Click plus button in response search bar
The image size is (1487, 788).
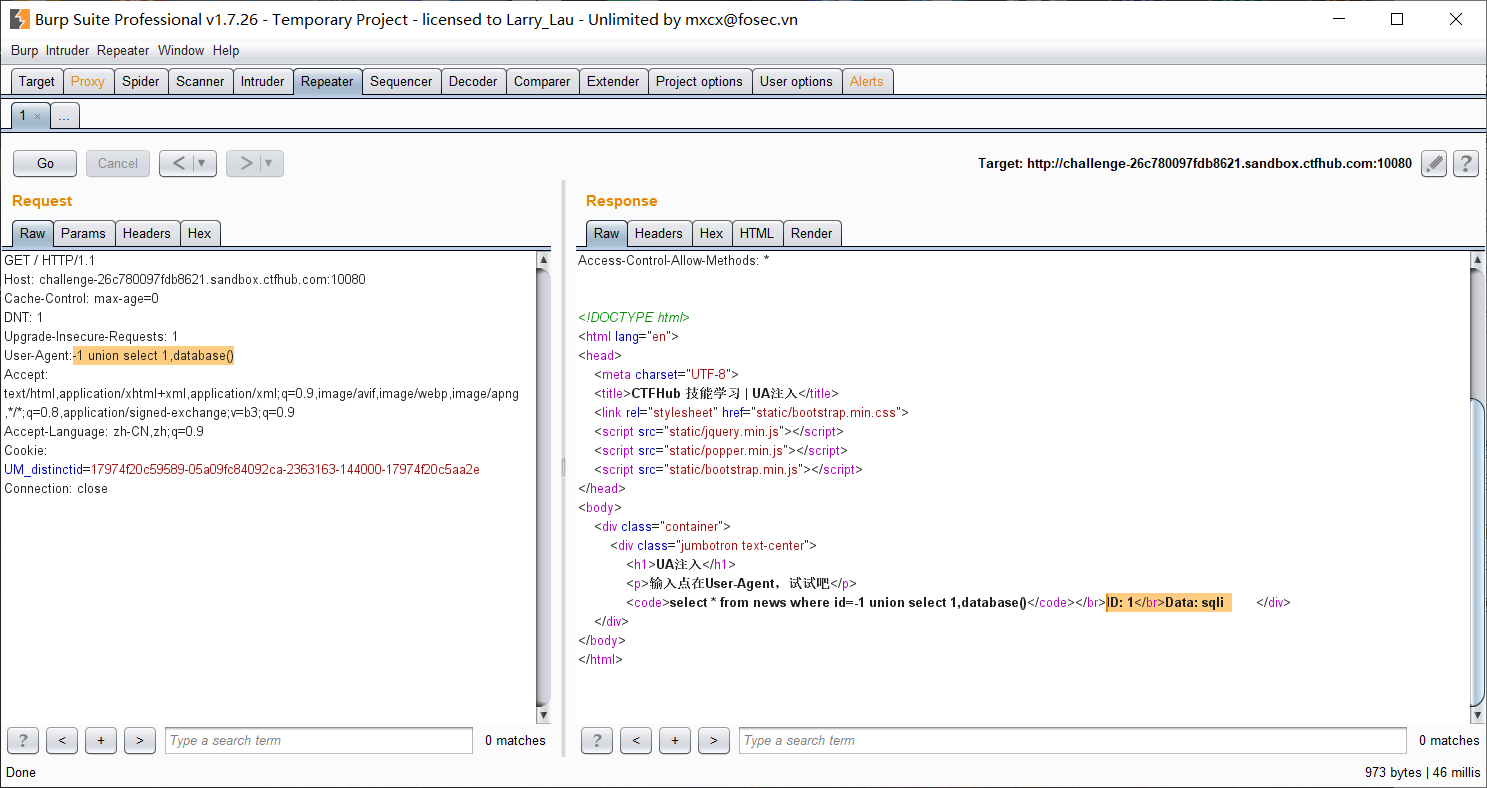pyautogui.click(x=675, y=741)
